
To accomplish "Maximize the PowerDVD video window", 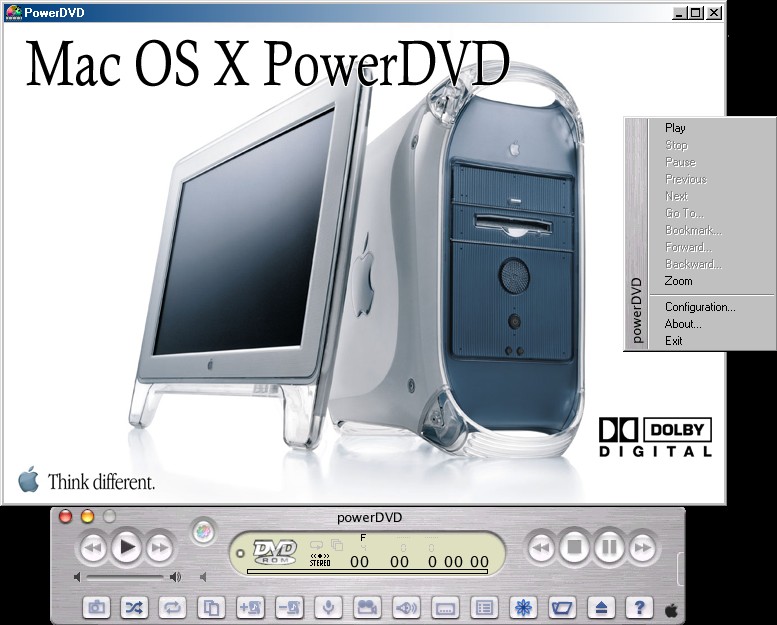I will [x=697, y=13].
